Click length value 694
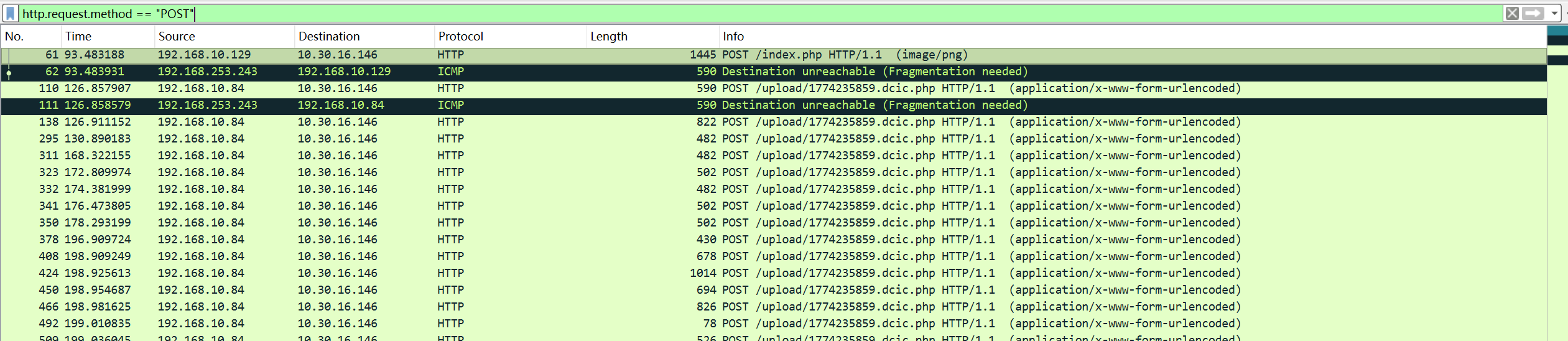 707,290
